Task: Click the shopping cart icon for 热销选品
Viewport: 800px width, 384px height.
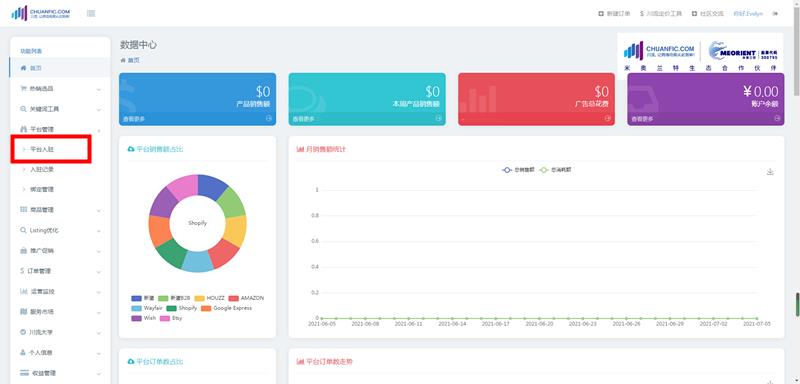Action: pyautogui.click(x=23, y=89)
